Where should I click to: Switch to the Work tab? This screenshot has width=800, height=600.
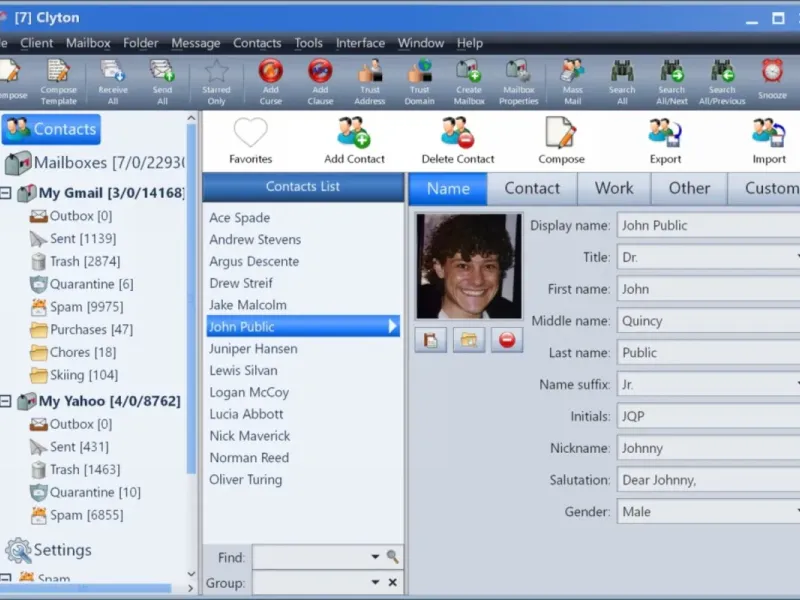click(614, 188)
